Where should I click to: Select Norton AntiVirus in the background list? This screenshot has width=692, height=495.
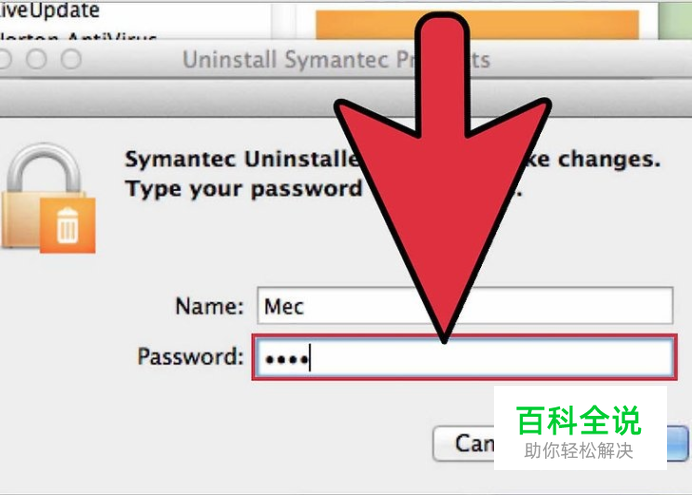tap(78, 37)
